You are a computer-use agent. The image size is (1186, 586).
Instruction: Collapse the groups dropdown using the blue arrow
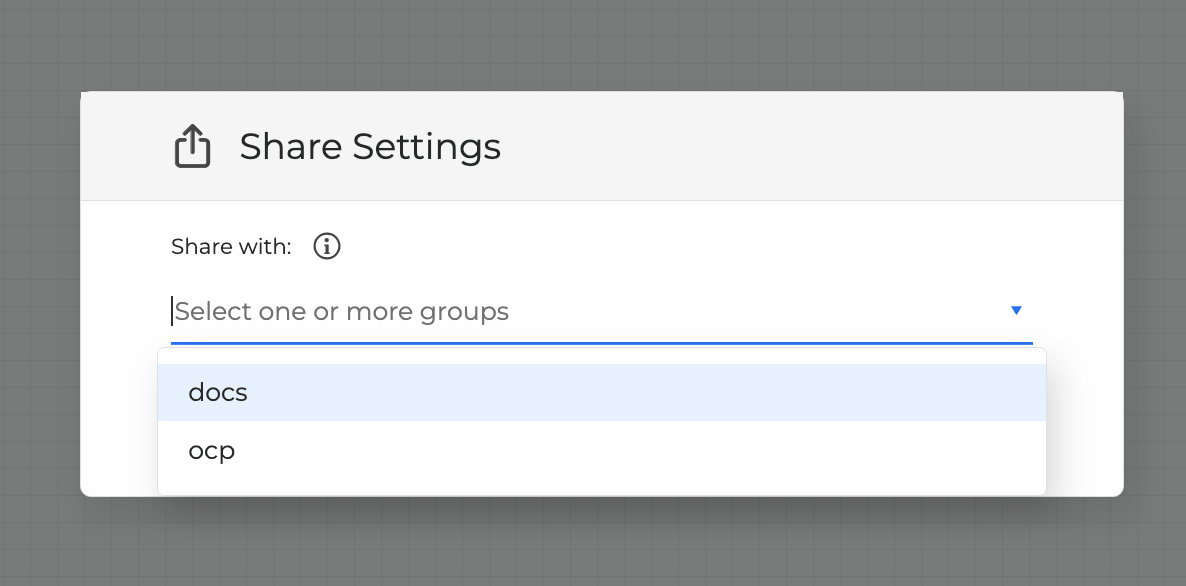[x=1016, y=311]
